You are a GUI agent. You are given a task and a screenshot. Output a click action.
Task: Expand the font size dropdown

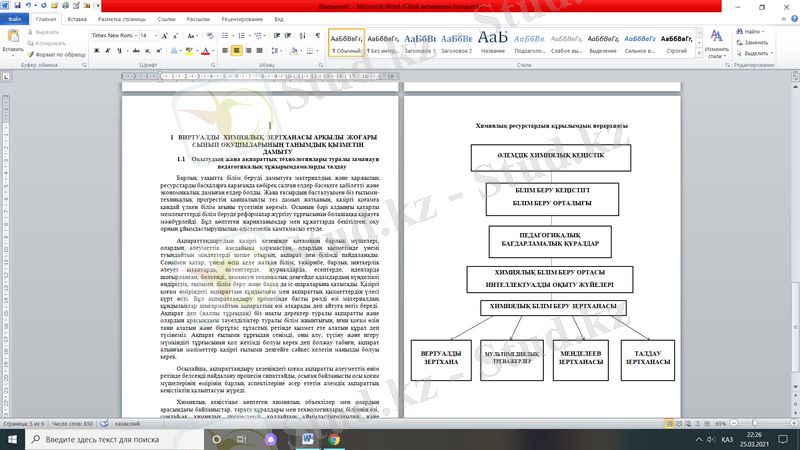pyautogui.click(x=155, y=34)
